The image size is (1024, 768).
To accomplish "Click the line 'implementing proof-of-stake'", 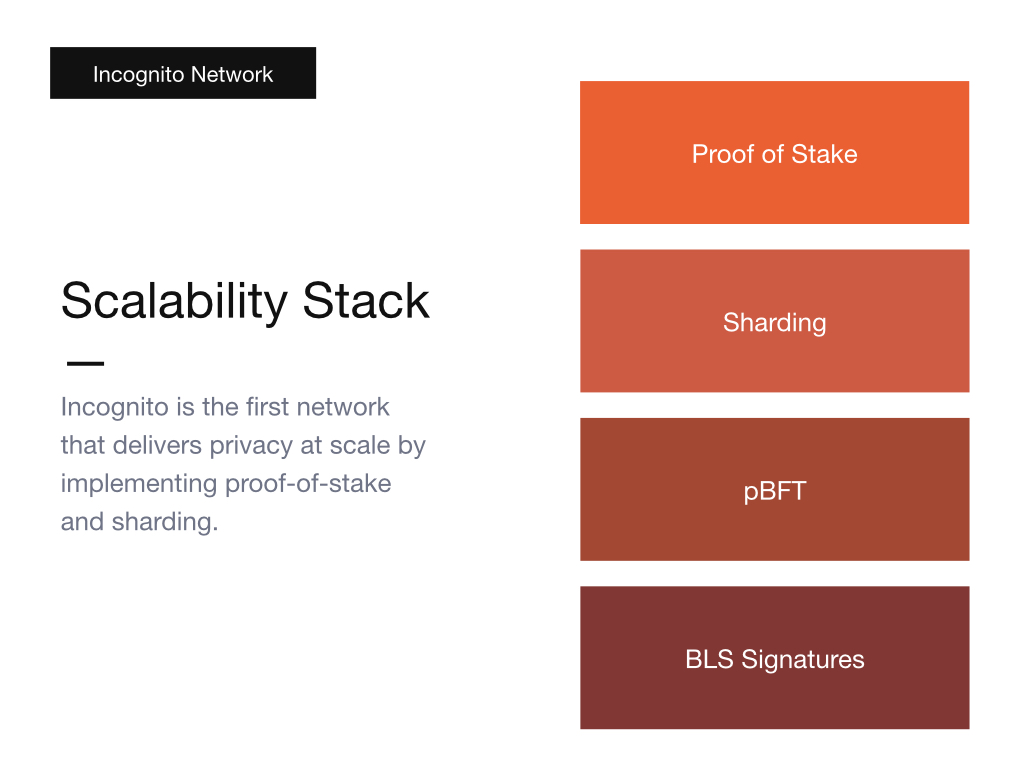I will tap(226, 484).
